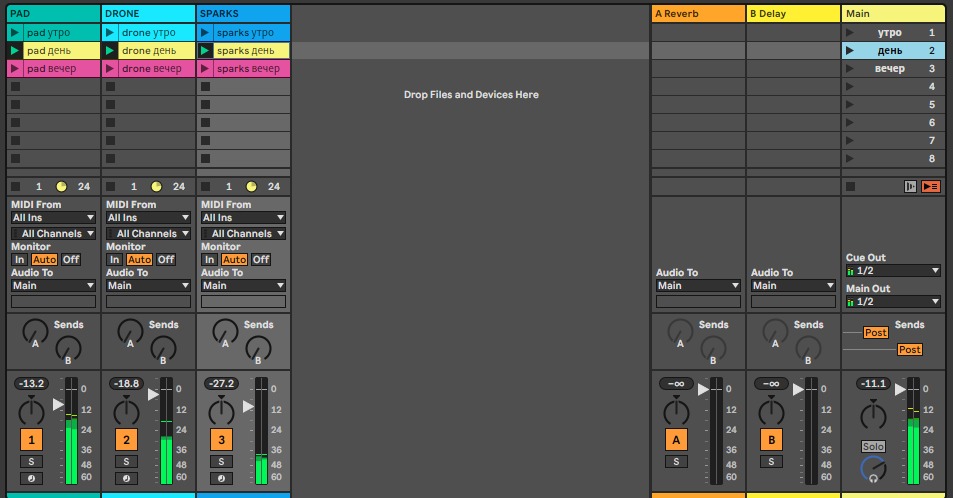This screenshot has height=498, width=953.
Task: Arm the SPARKS track for recording
Action: (x=221, y=479)
